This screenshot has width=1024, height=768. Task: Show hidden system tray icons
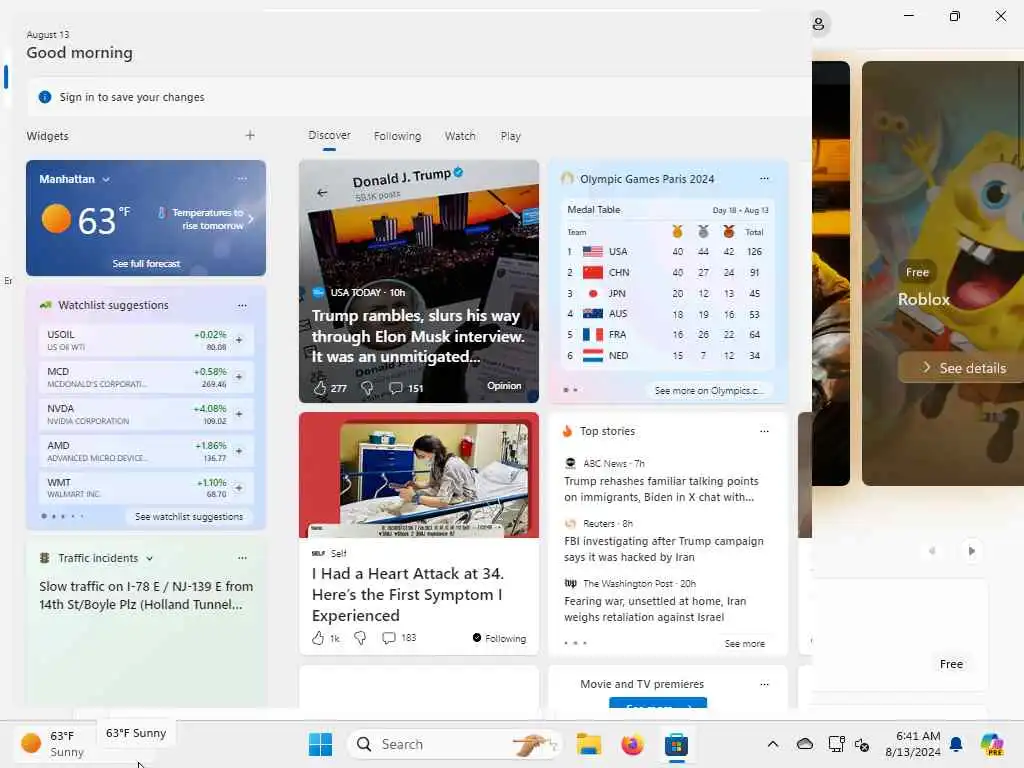coord(773,744)
